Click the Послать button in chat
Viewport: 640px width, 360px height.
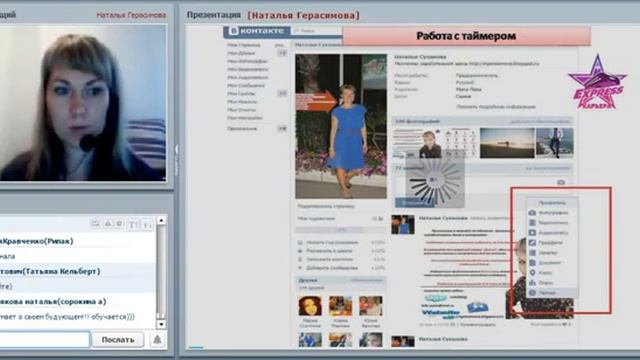click(118, 340)
